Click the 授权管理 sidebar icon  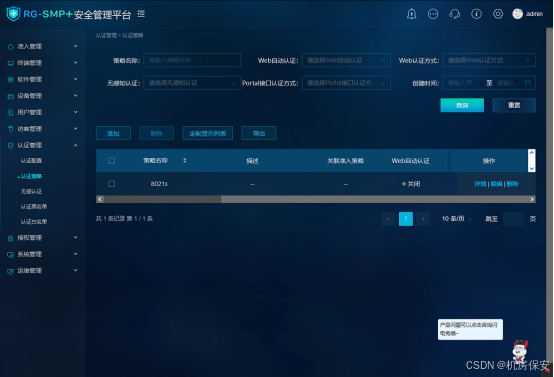pos(11,238)
